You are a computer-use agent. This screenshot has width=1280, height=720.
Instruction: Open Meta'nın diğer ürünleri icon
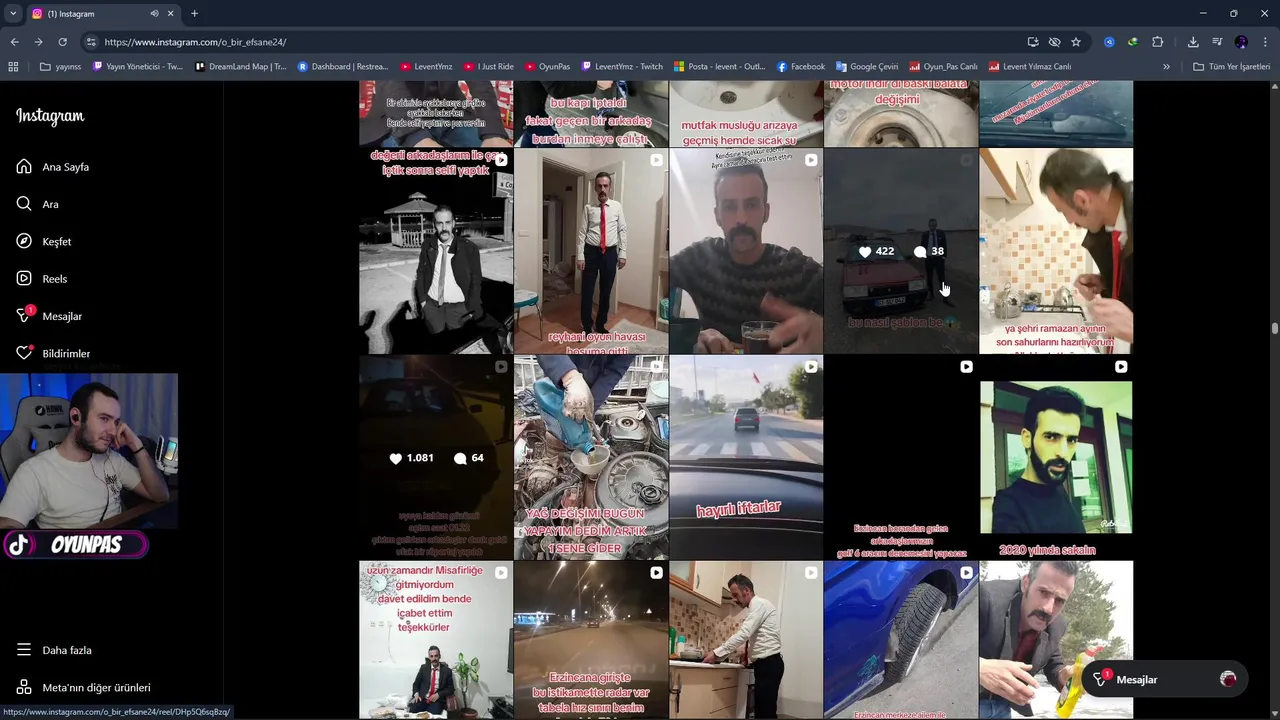tap(24, 687)
